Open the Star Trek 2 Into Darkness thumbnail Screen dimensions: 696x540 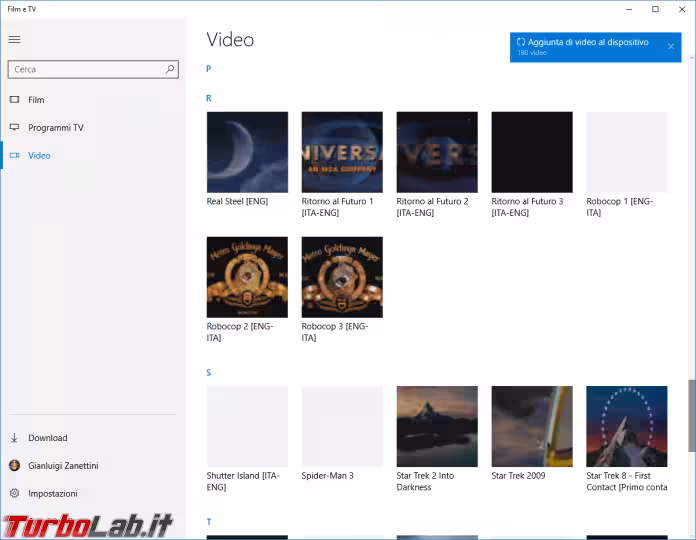[x=437, y=426]
